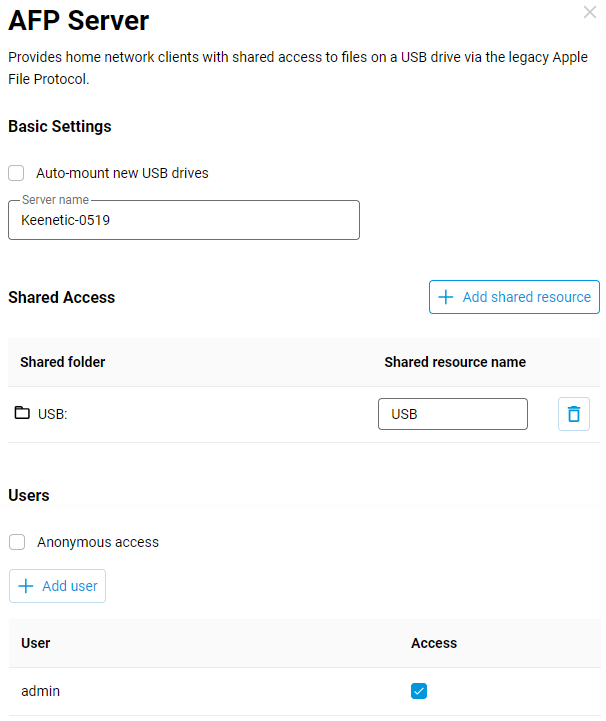Click the Shared Access section heading
Screen dimensions: 606x721
62,297
